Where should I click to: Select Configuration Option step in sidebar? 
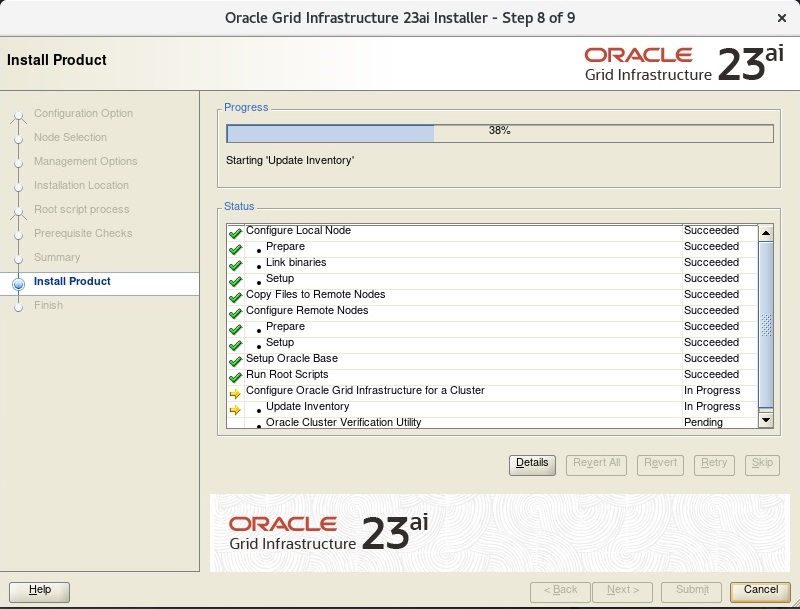click(x=83, y=113)
